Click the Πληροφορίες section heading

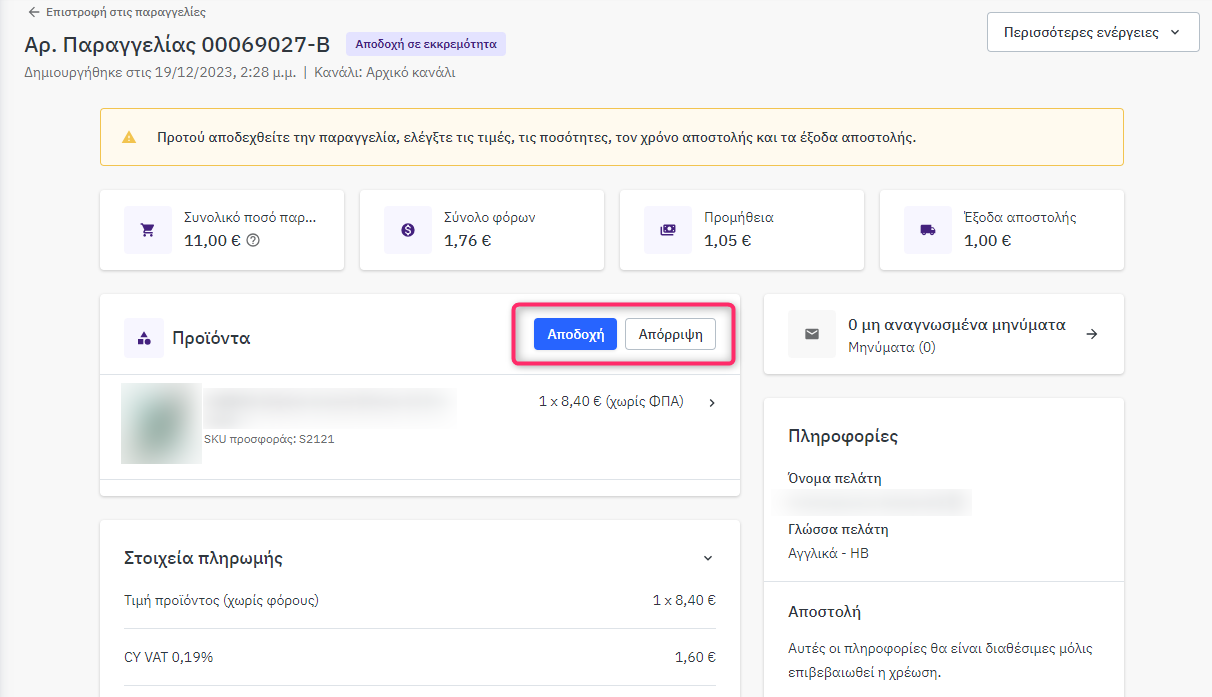click(x=843, y=436)
